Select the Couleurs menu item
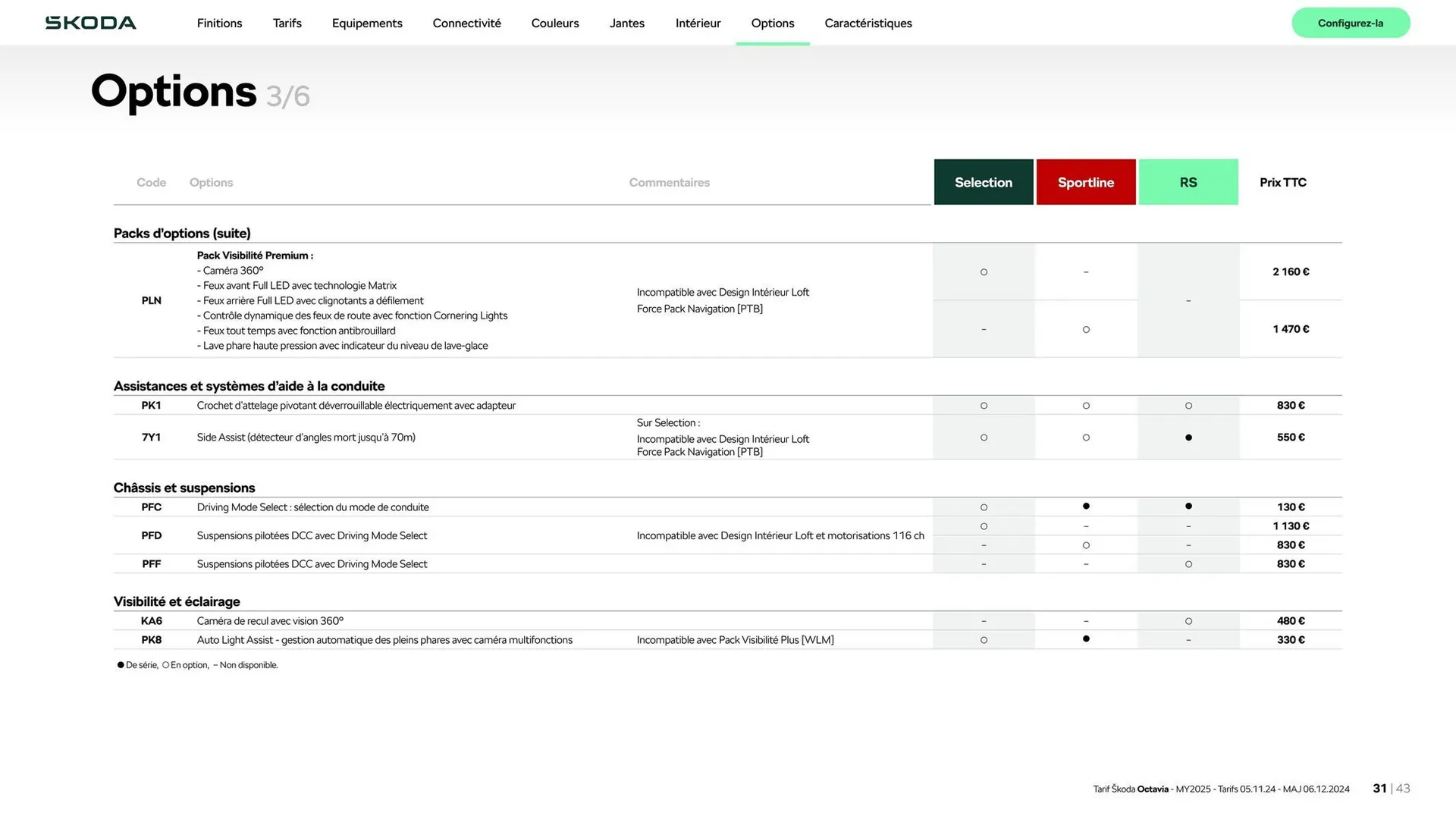The width and height of the screenshot is (1456, 819). [x=554, y=23]
